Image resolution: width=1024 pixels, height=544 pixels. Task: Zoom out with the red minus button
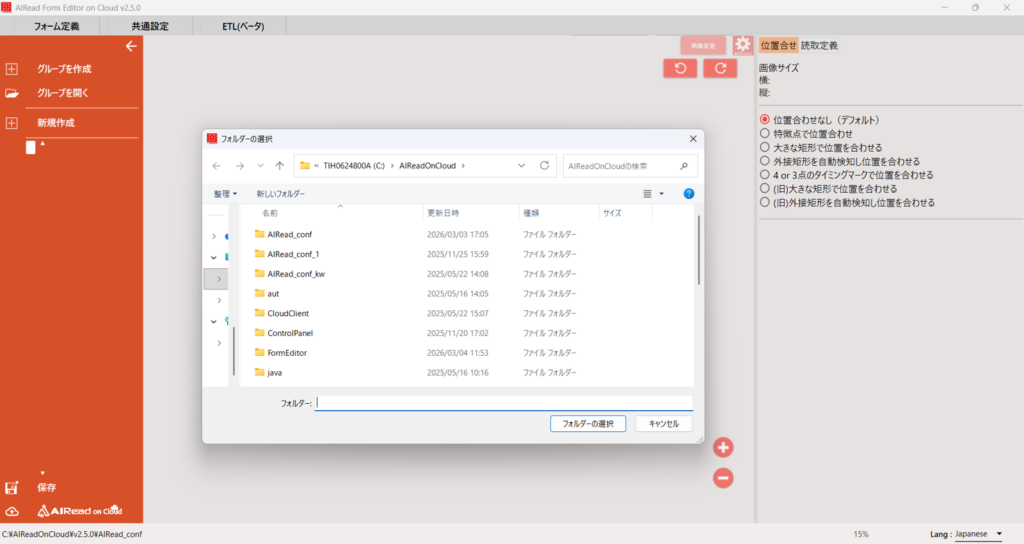pos(723,478)
